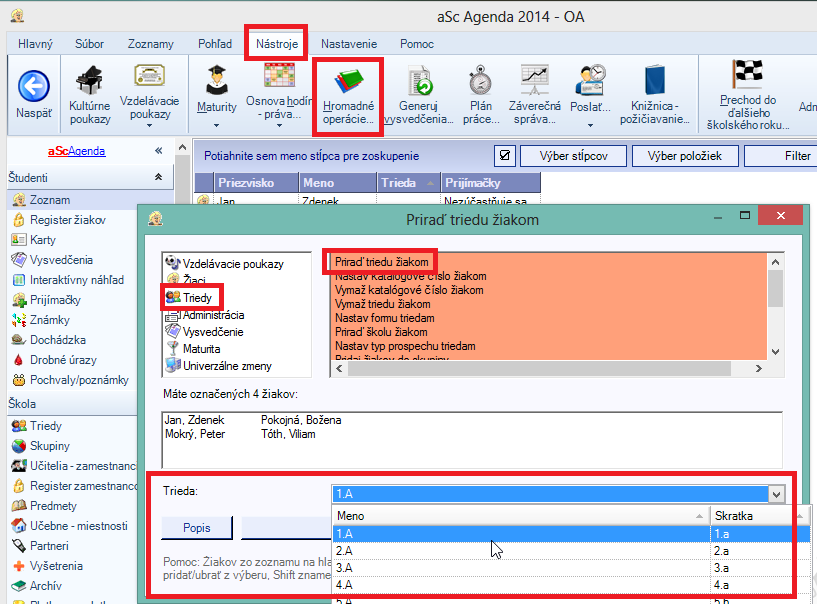Toggle the checkbox beside Výber stĺpcov
819x609 pixels.
(x=505, y=156)
